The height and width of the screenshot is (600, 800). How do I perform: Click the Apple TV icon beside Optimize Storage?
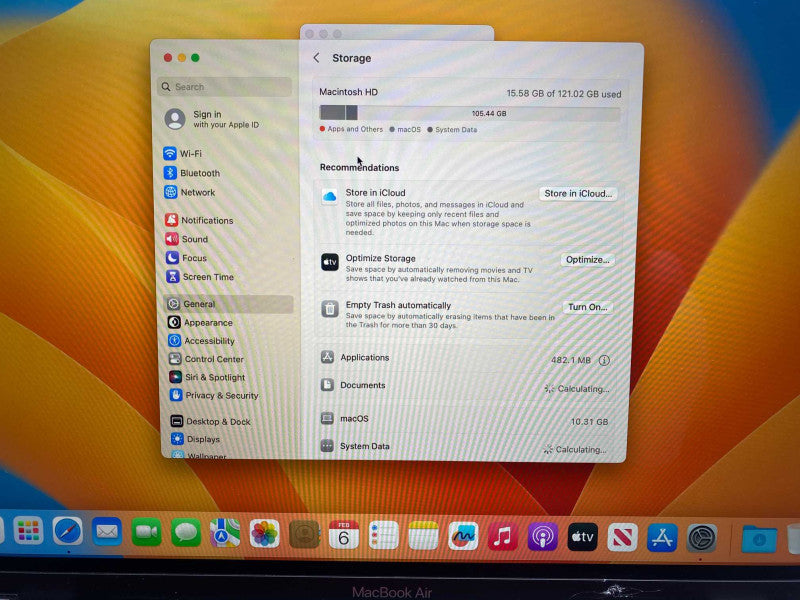point(330,262)
